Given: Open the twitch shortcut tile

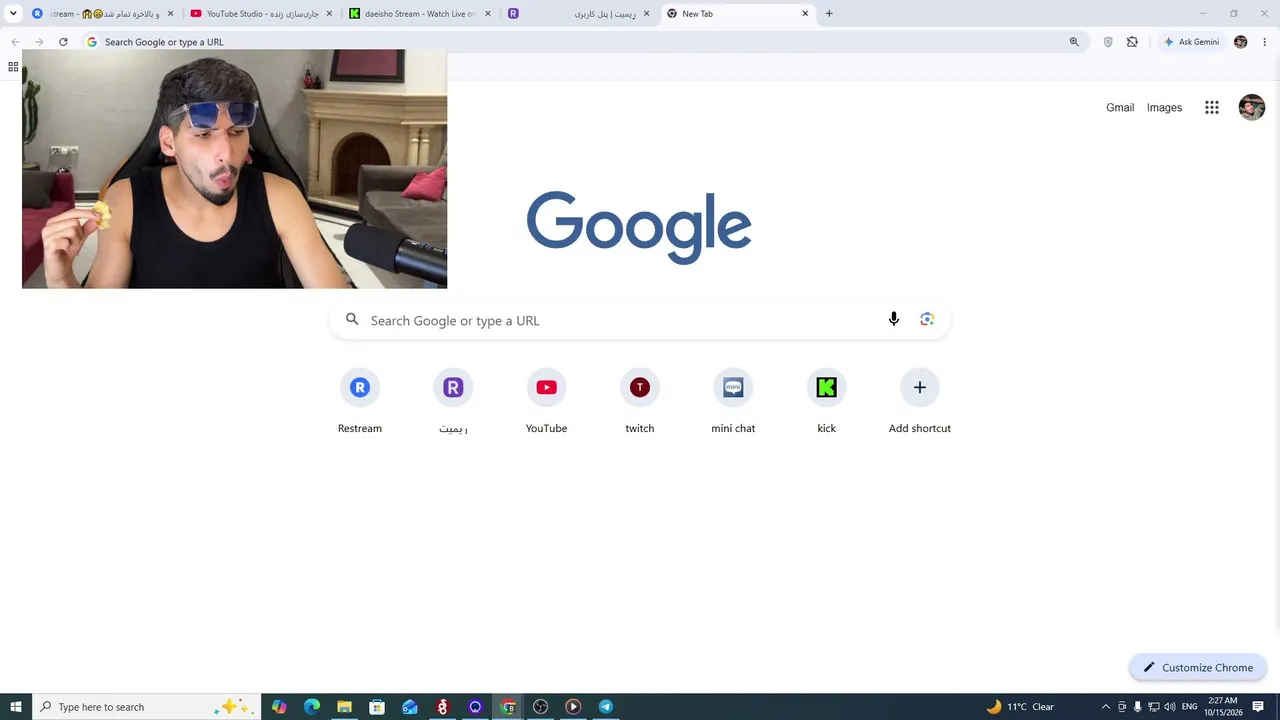Looking at the screenshot, I should 640,402.
